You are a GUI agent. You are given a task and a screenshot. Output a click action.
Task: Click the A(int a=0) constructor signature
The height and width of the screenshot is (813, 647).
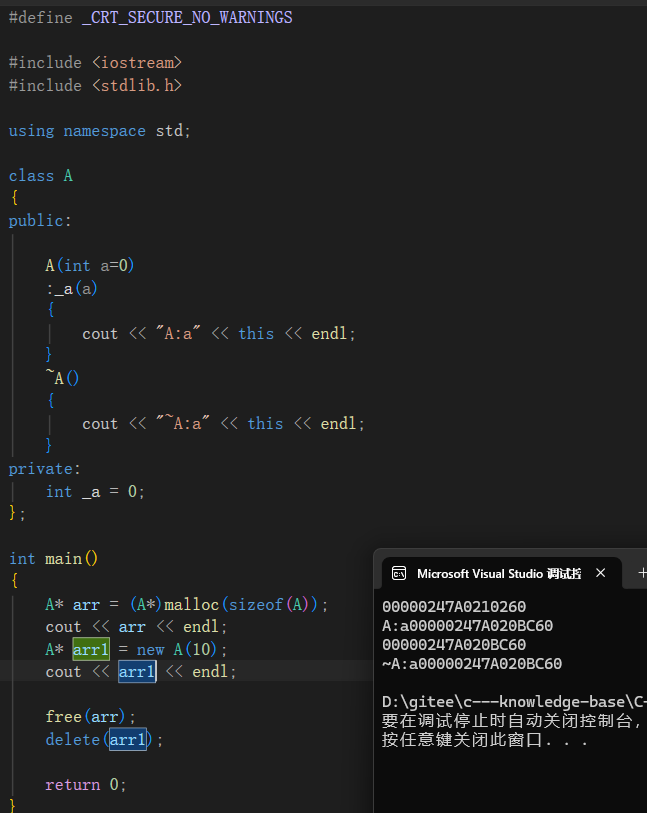coord(90,265)
